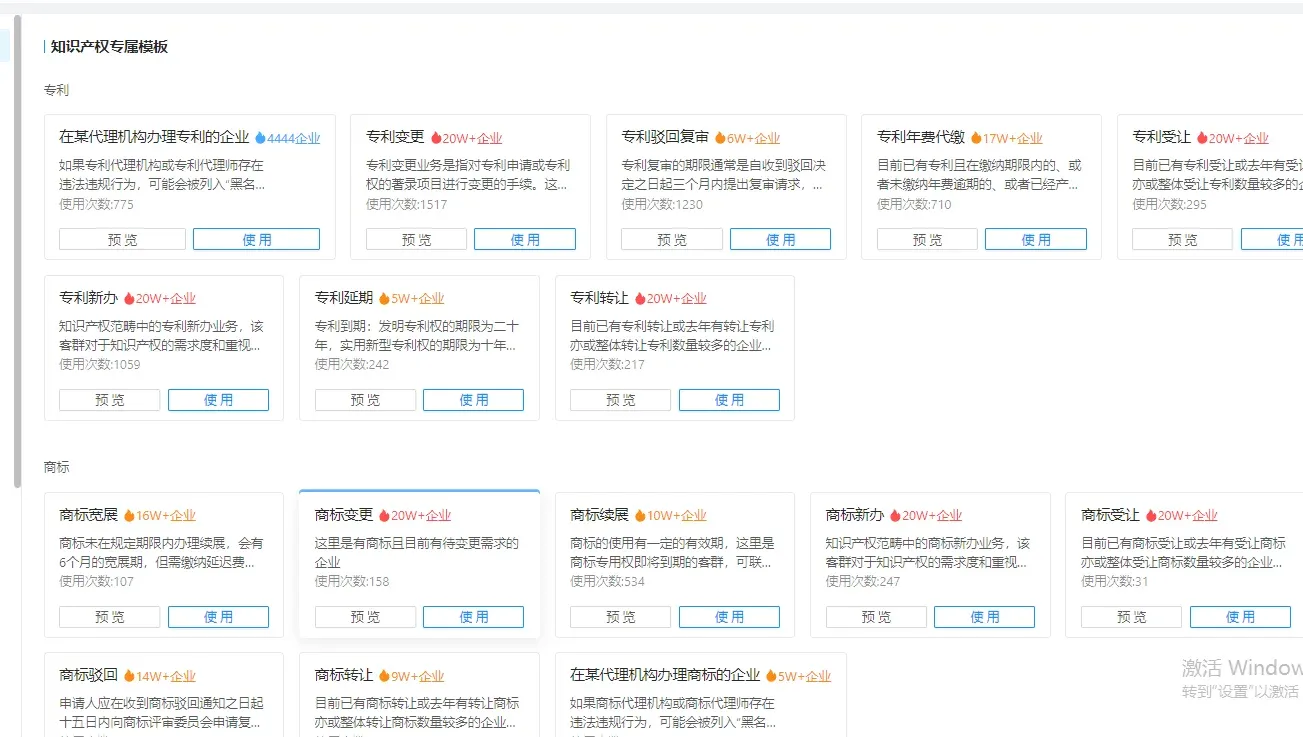Click the flame icon next to 商标宽展
The width and height of the screenshot is (1303, 737).
pyautogui.click(x=129, y=515)
